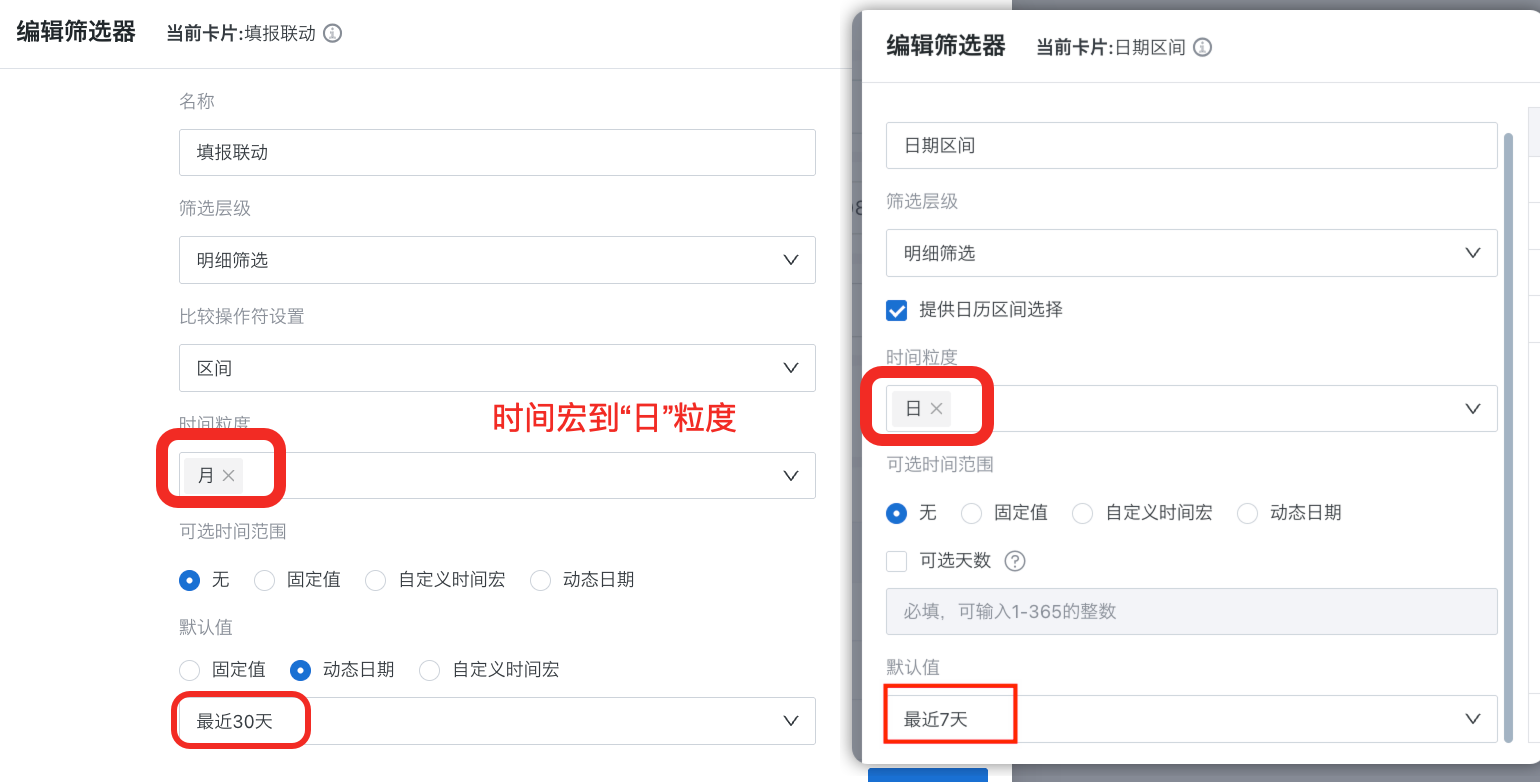The height and width of the screenshot is (782, 1540).
Task: Select 自定义时间宏 under left 默认值
Action: point(430,670)
